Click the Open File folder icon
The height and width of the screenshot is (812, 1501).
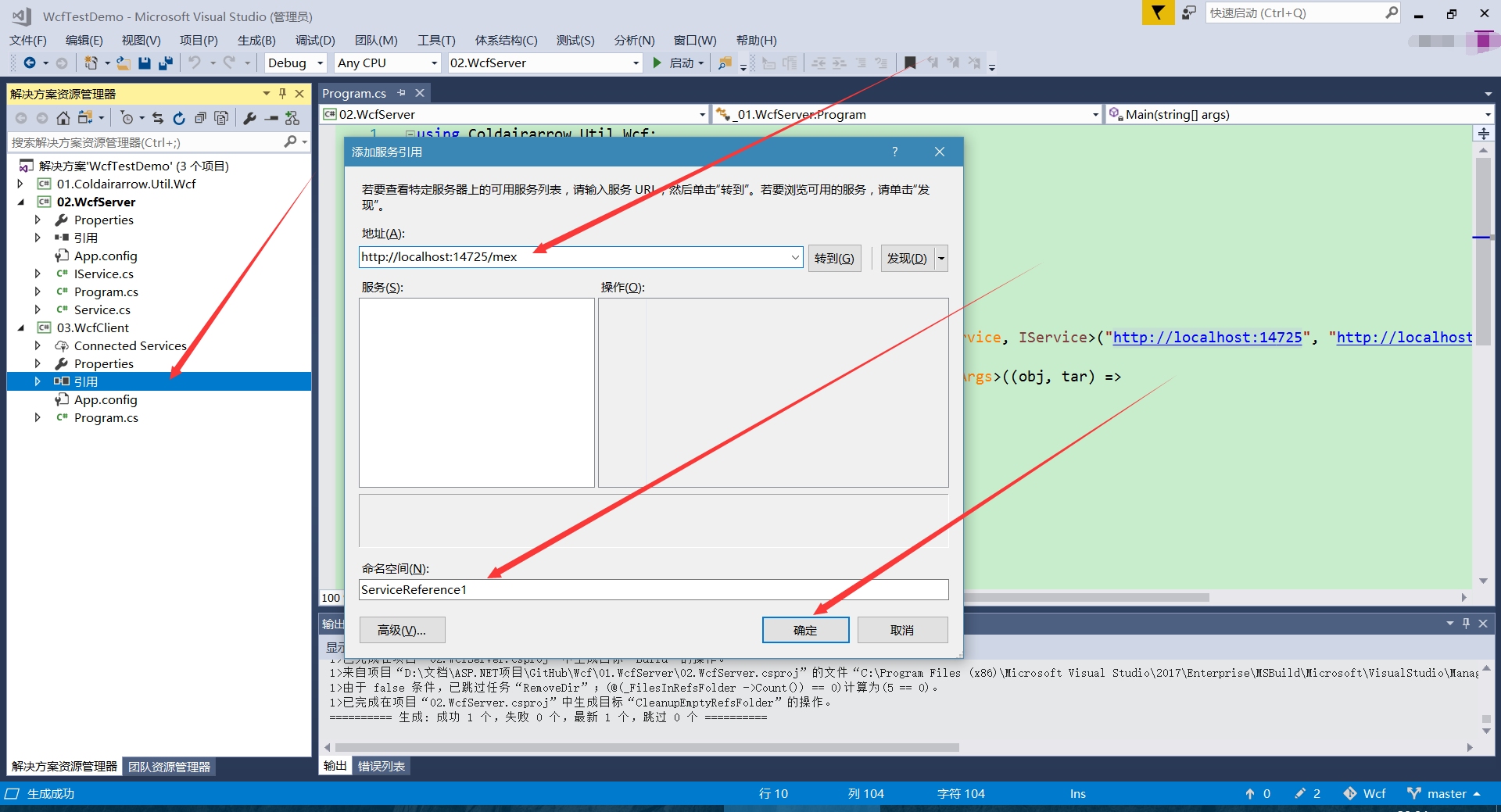pyautogui.click(x=124, y=63)
